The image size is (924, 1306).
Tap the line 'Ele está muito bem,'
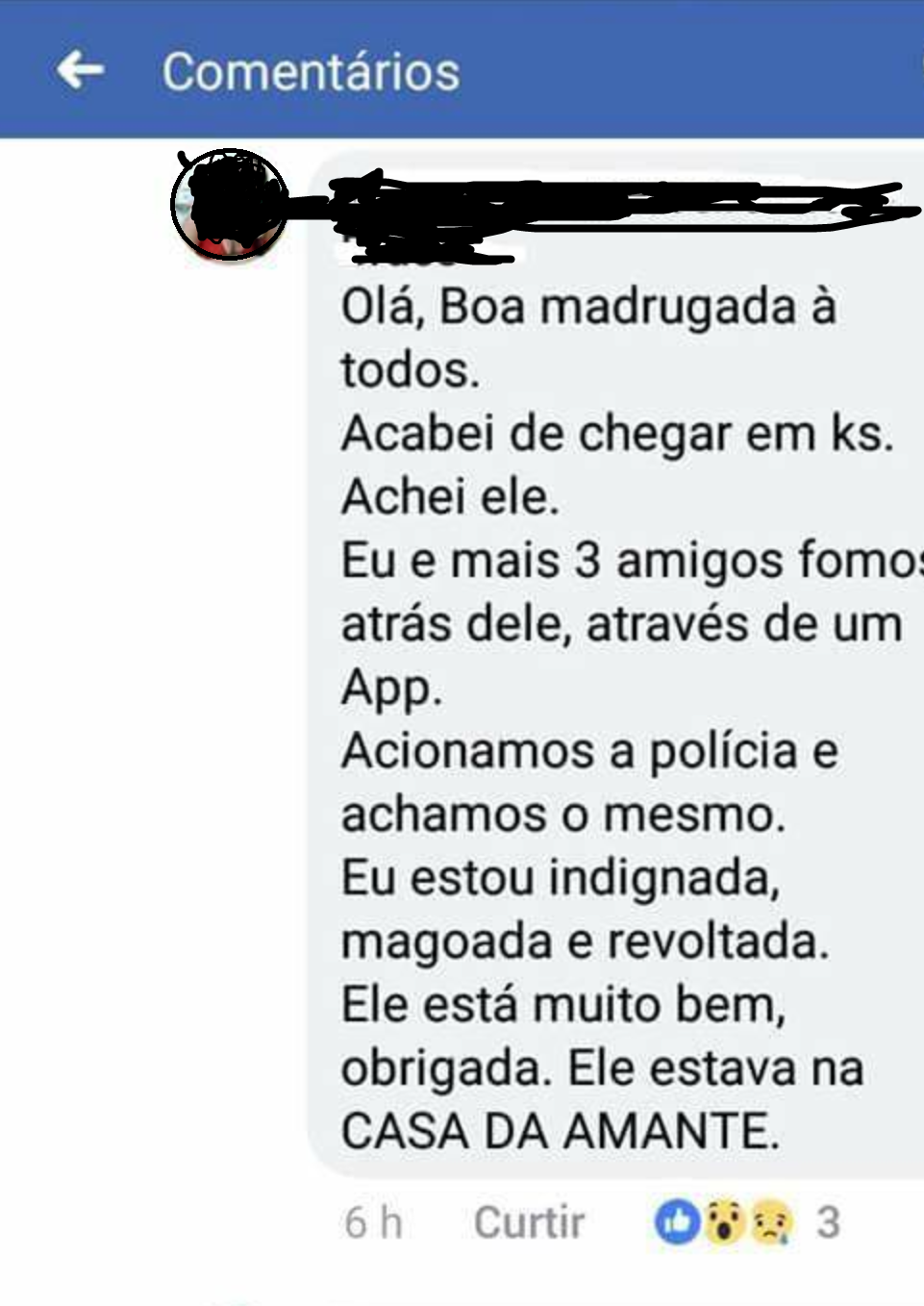pos(563,1005)
